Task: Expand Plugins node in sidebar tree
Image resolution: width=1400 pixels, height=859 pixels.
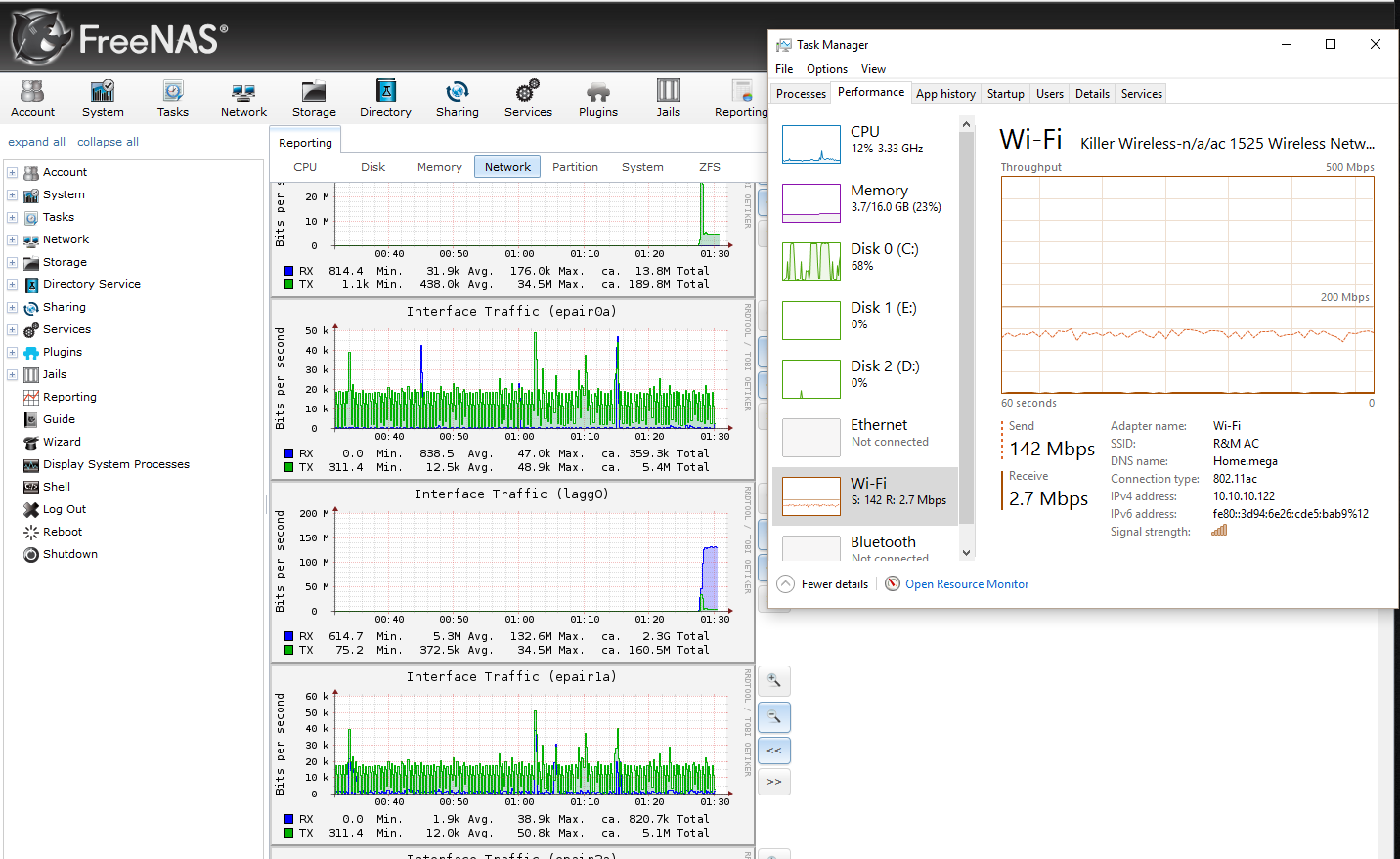Action: coord(12,352)
